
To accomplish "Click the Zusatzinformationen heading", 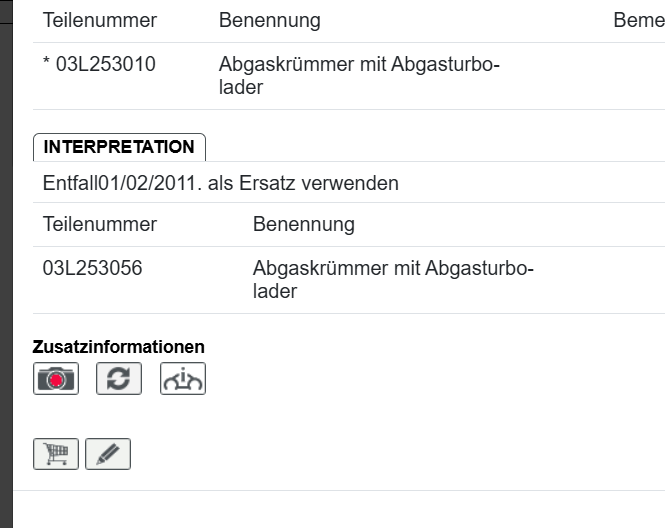I will (x=119, y=347).
